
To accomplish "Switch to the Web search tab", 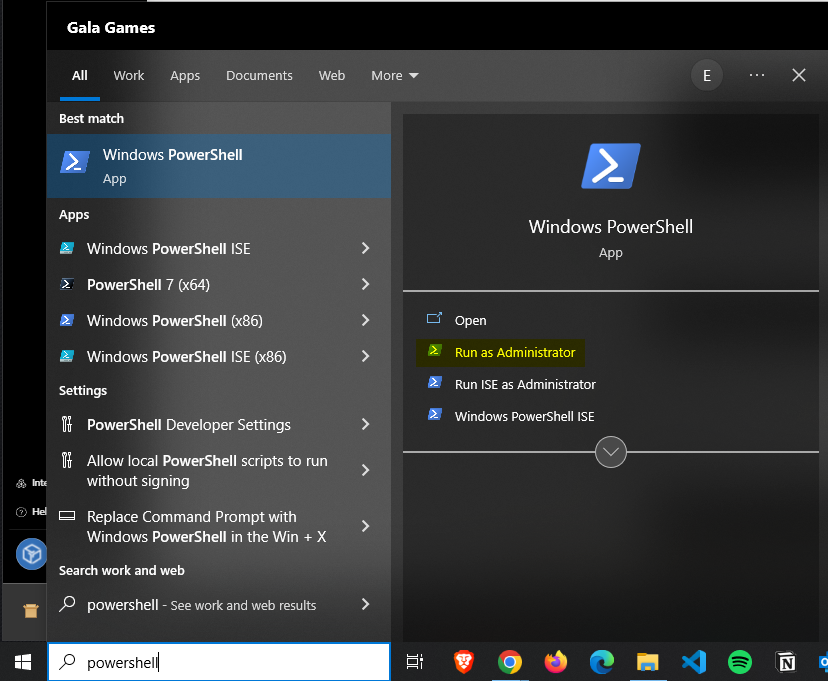I will click(x=332, y=75).
